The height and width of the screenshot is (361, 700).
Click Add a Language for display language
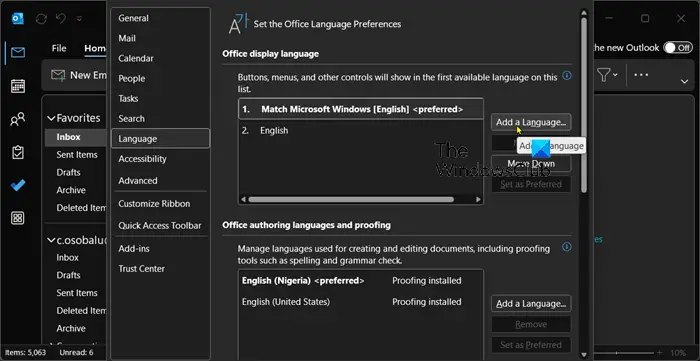531,122
